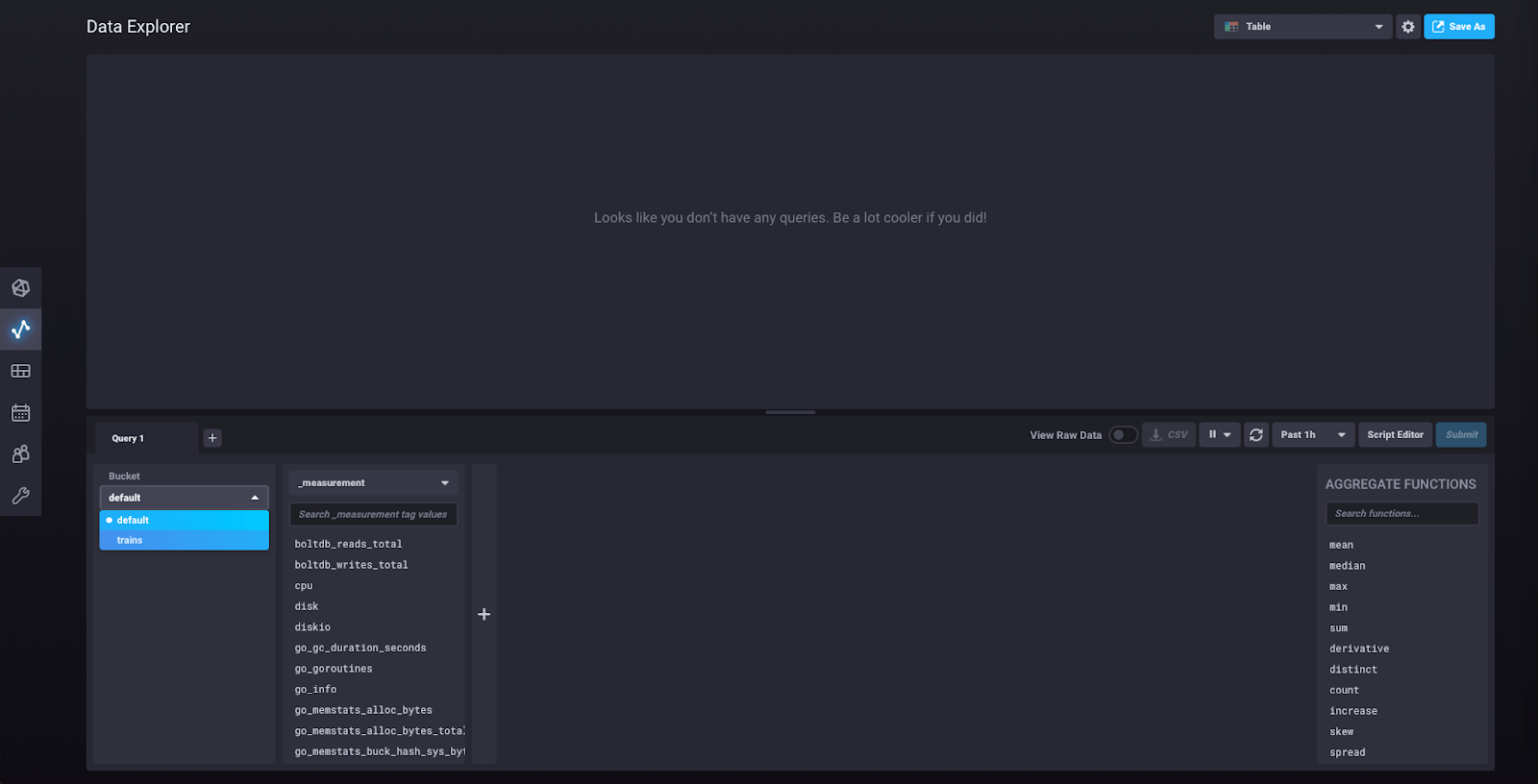Add a new query with plus tab icon

tap(212, 438)
